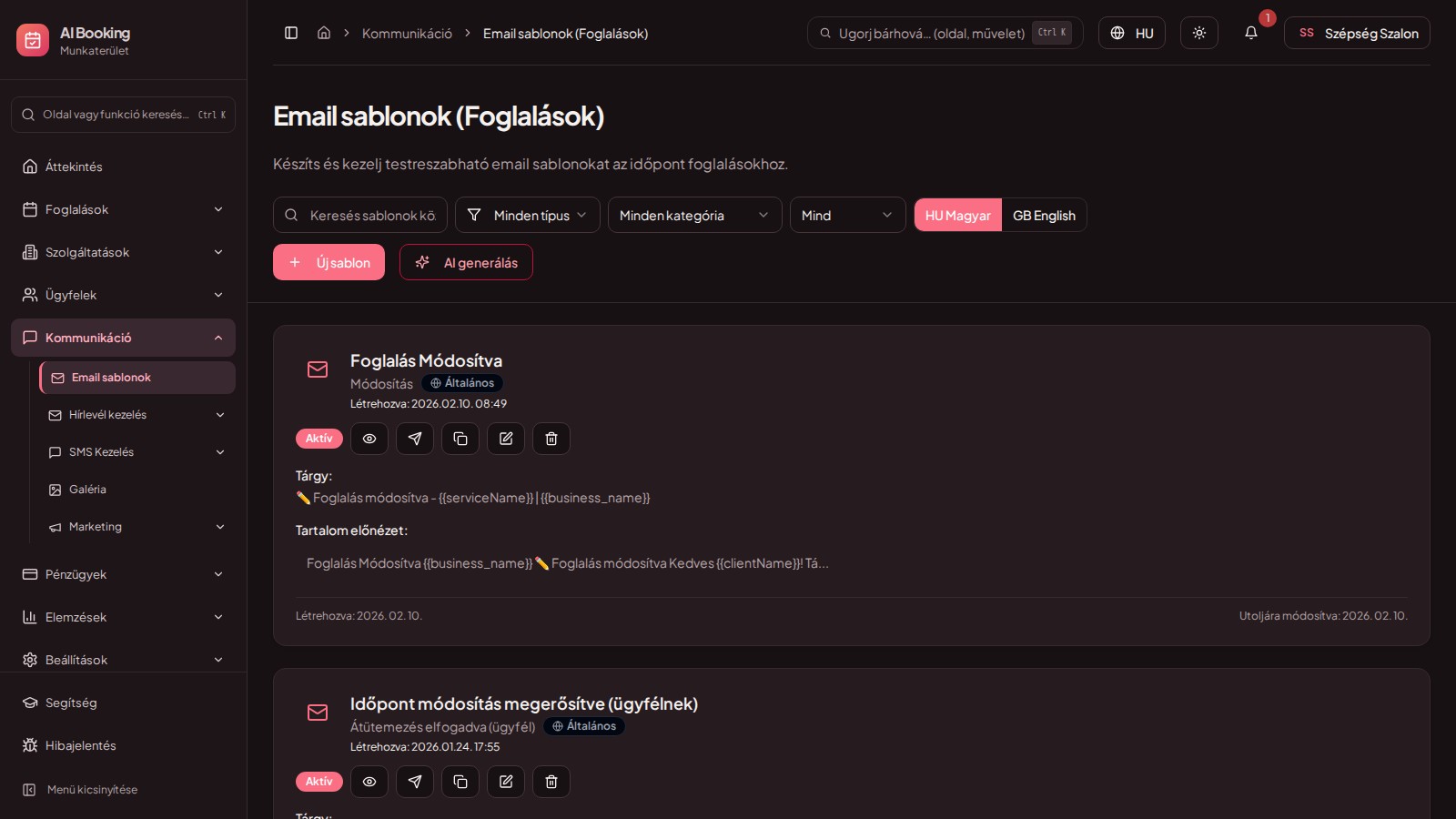The image size is (1456, 819).
Task: Open Hibajelentés bug report
Action: click(x=123, y=745)
